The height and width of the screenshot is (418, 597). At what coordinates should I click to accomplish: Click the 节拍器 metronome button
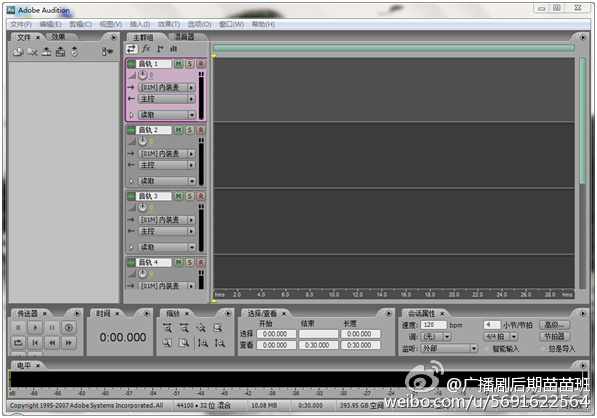(x=554, y=337)
